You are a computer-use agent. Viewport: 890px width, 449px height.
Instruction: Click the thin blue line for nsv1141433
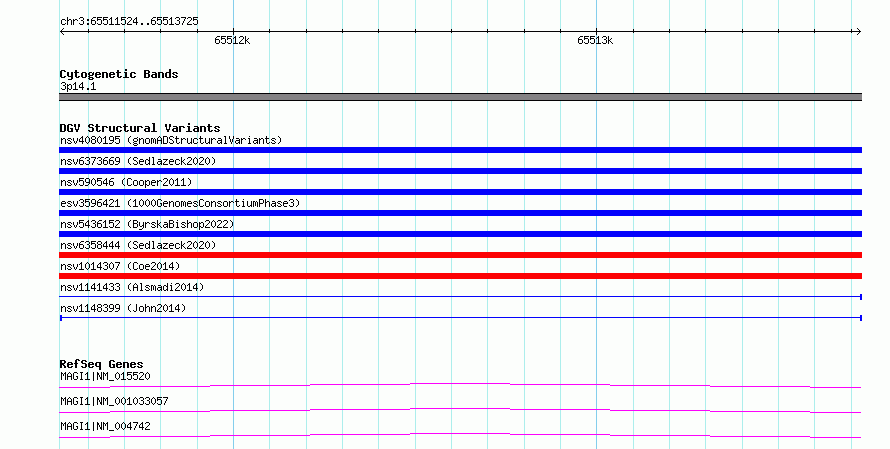(x=460, y=297)
